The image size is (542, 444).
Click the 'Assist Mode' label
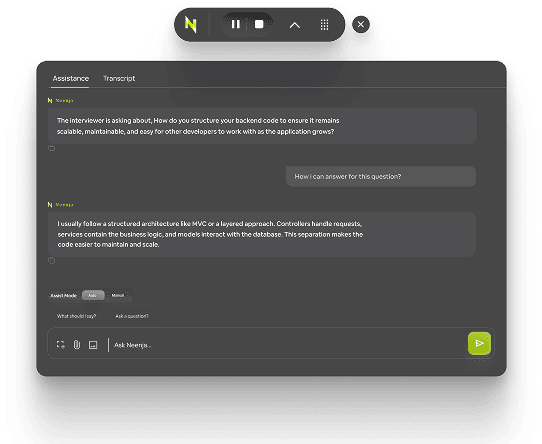pyautogui.click(x=63, y=296)
